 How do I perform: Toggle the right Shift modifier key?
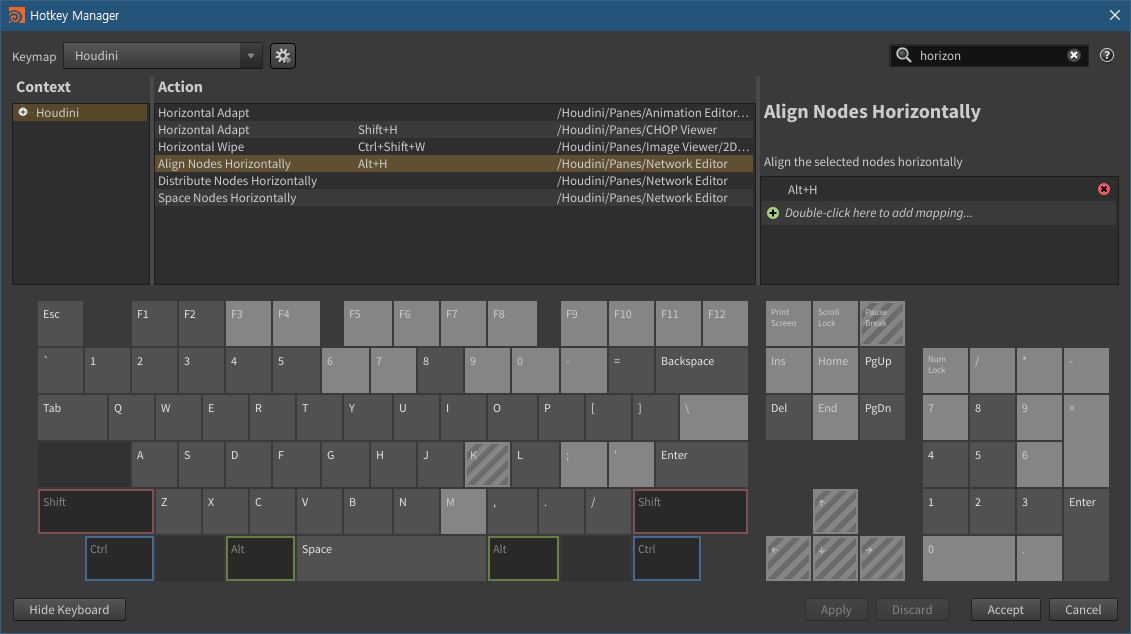(690, 511)
